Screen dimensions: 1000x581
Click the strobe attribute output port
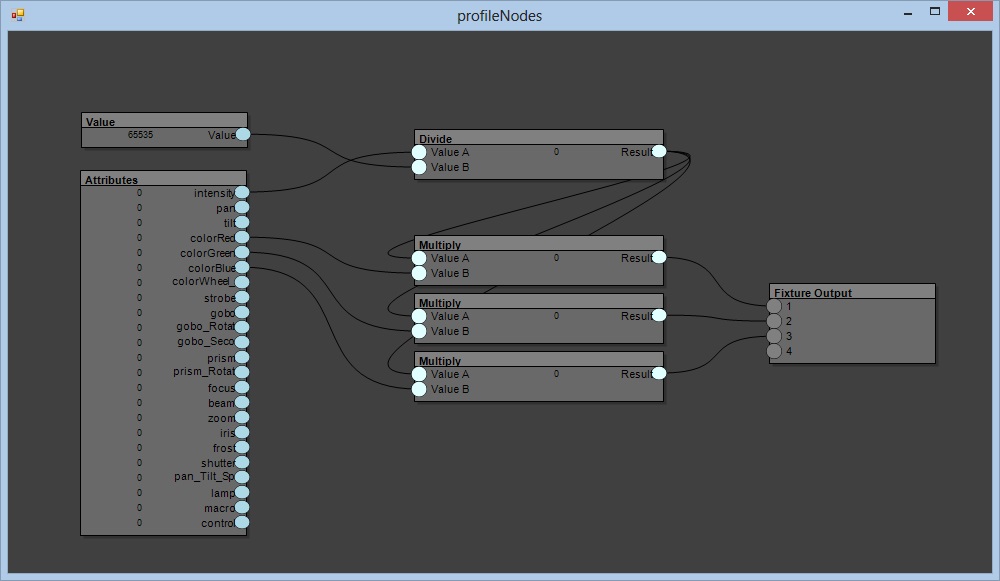pos(241,298)
